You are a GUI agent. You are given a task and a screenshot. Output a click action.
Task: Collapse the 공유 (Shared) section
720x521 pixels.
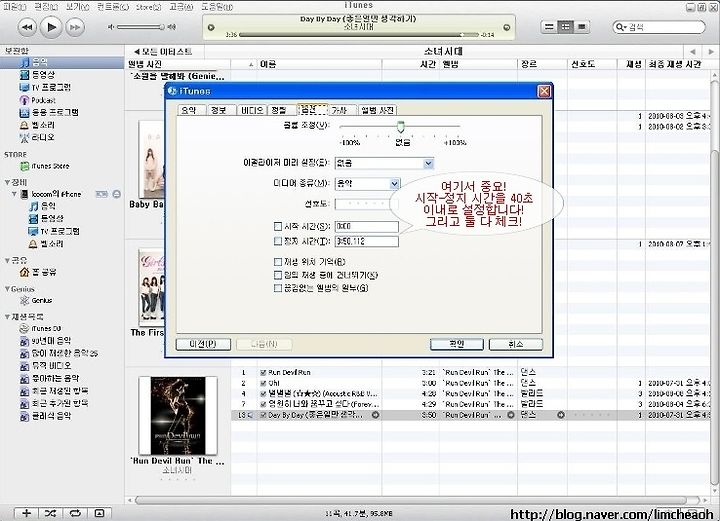pyautogui.click(x=7, y=260)
